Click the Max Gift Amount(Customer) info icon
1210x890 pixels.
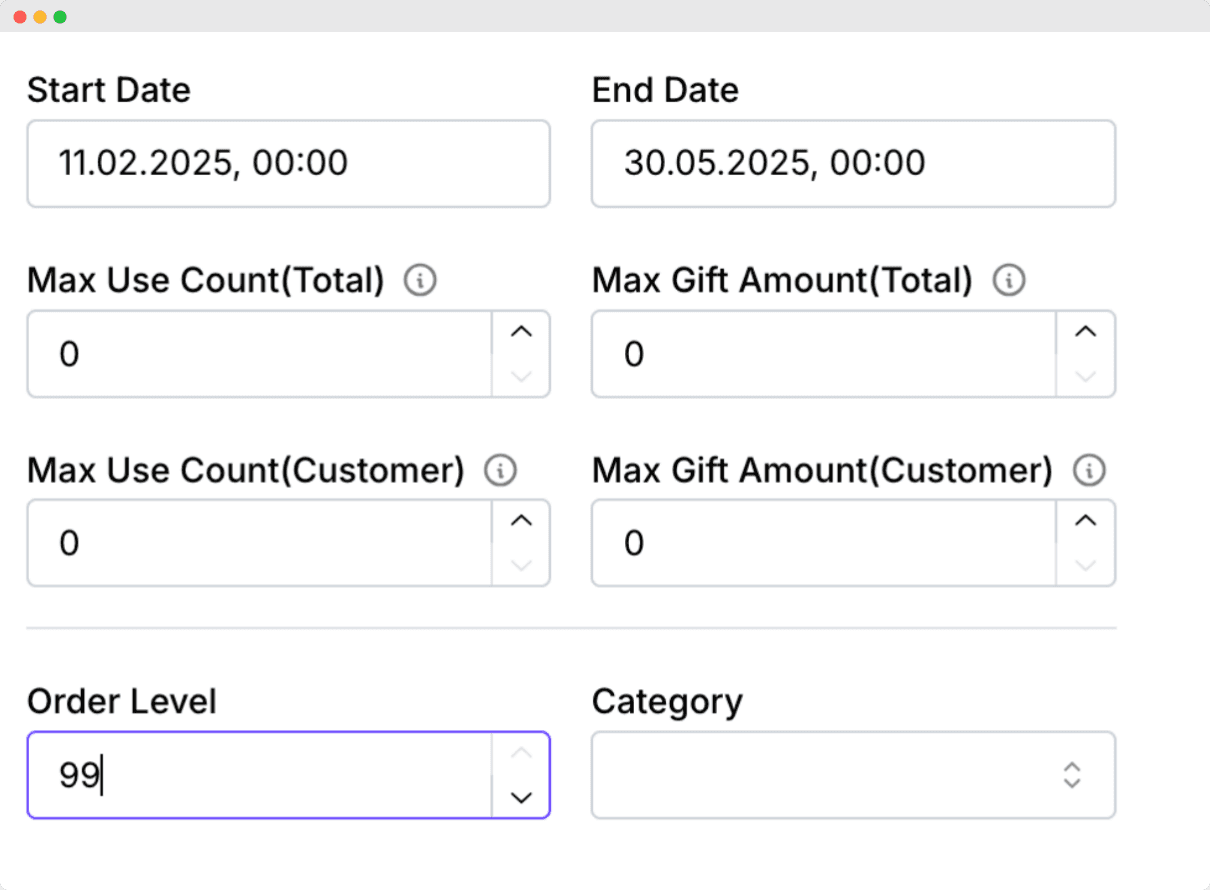click(x=1089, y=470)
